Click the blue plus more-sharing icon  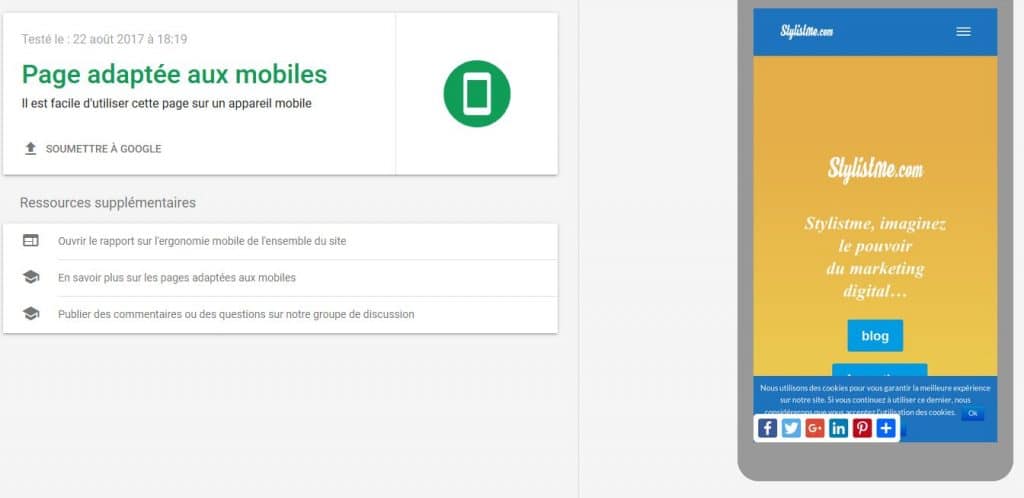tap(886, 428)
